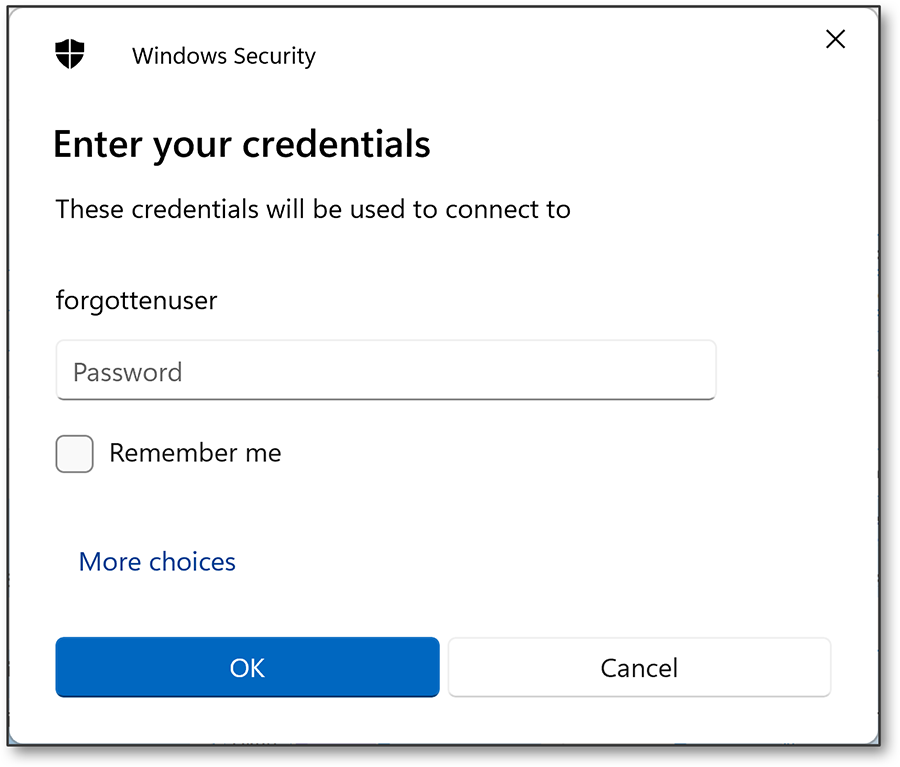Confirm credentials with the blue OK button

pos(247,667)
